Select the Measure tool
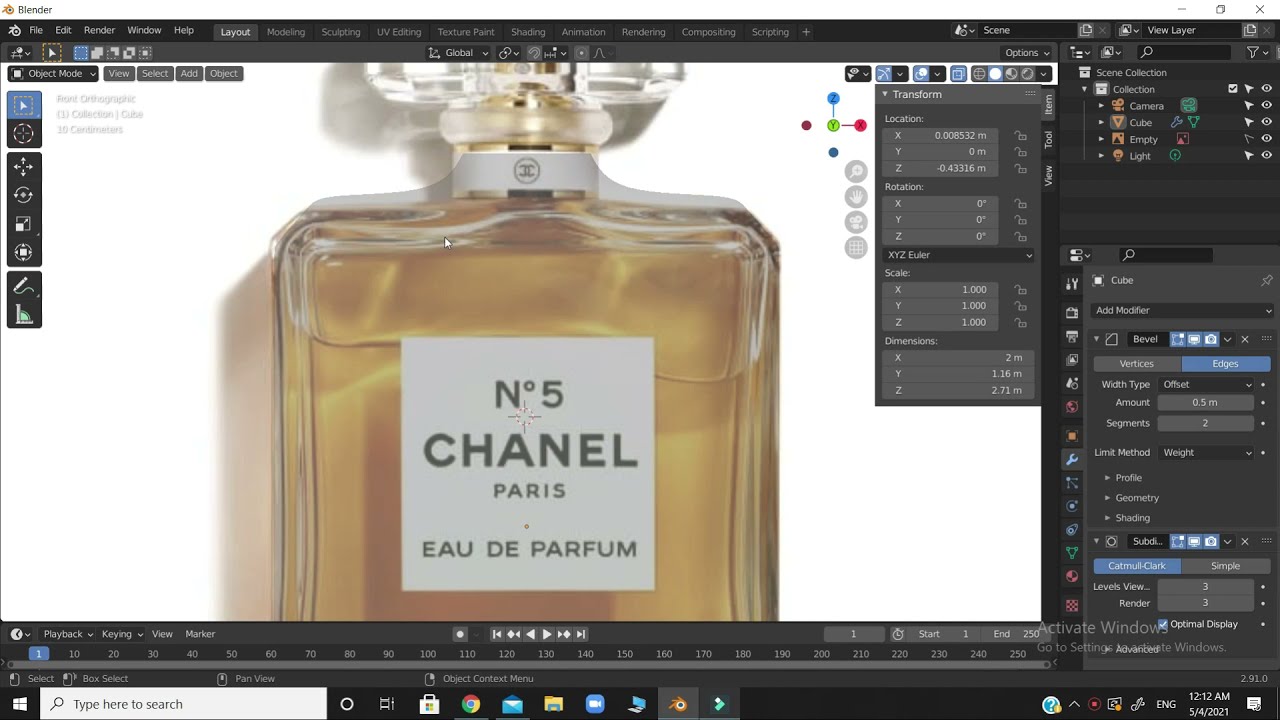 (x=24, y=316)
